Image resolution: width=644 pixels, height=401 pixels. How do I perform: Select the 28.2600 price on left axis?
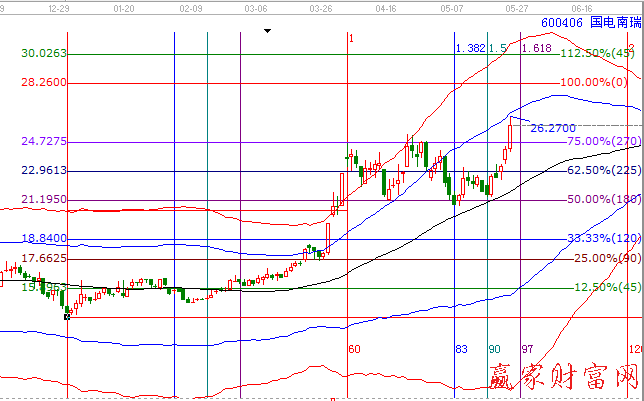(x=44, y=82)
